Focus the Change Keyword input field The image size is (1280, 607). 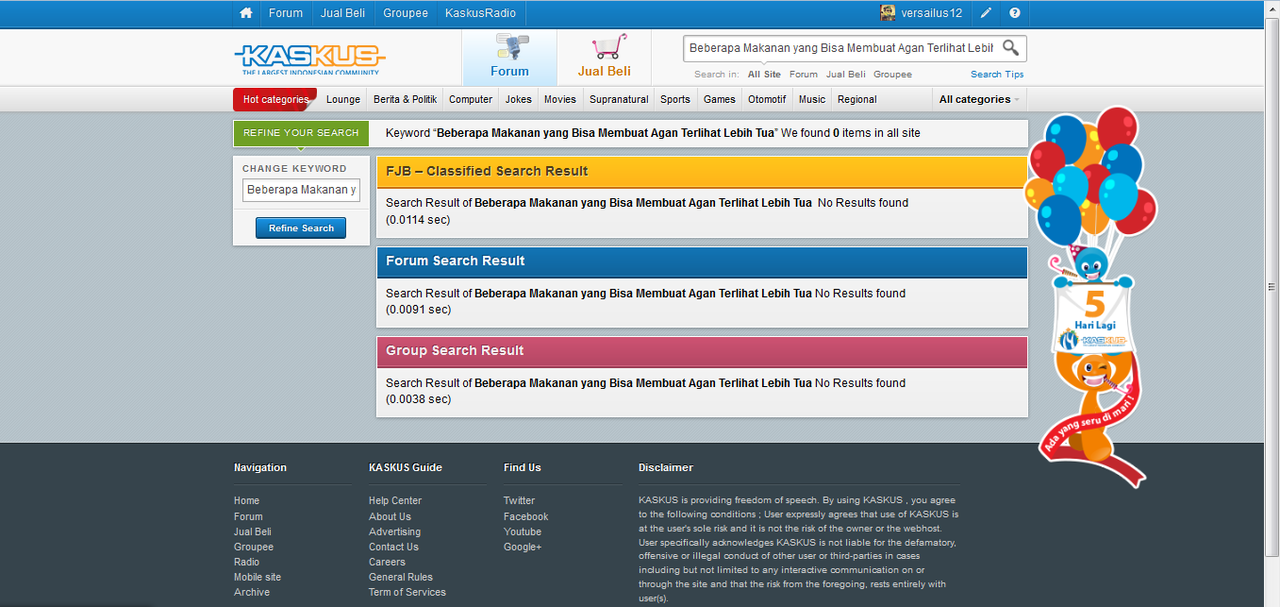click(x=301, y=190)
